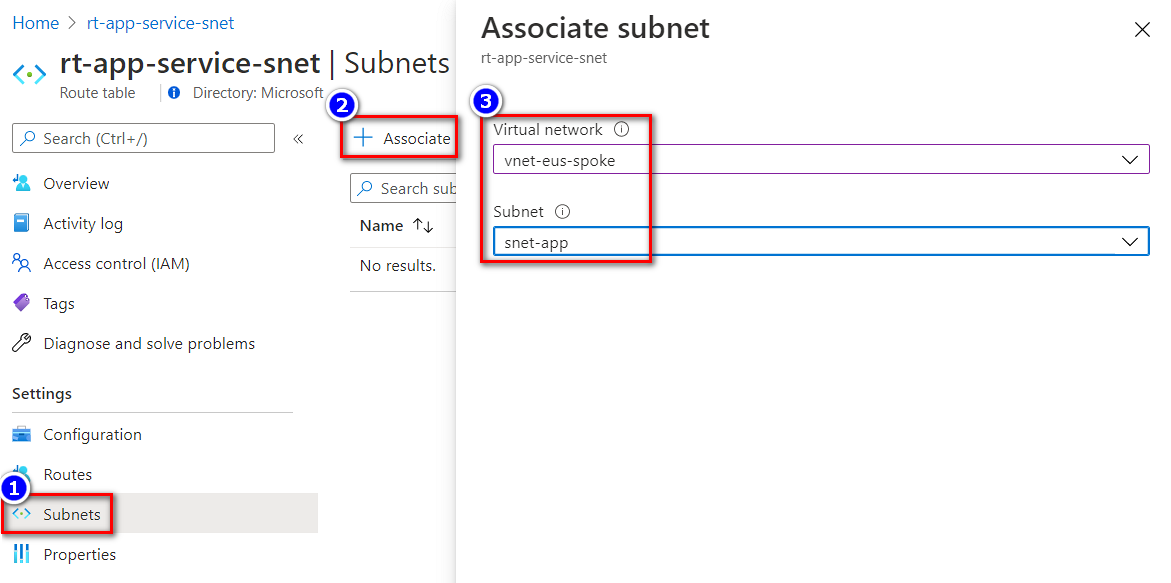The height and width of the screenshot is (583, 1171).
Task: Open the Routes menu item
Action: point(67,474)
